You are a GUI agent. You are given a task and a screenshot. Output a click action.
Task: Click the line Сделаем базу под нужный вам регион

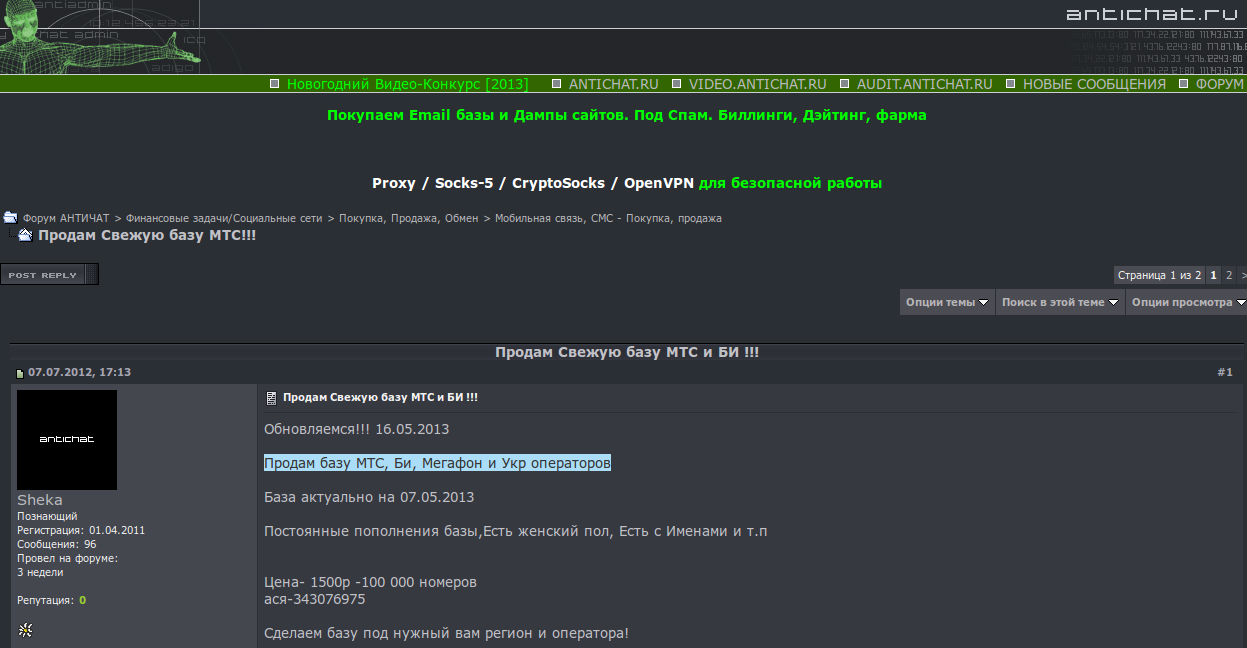coord(446,633)
